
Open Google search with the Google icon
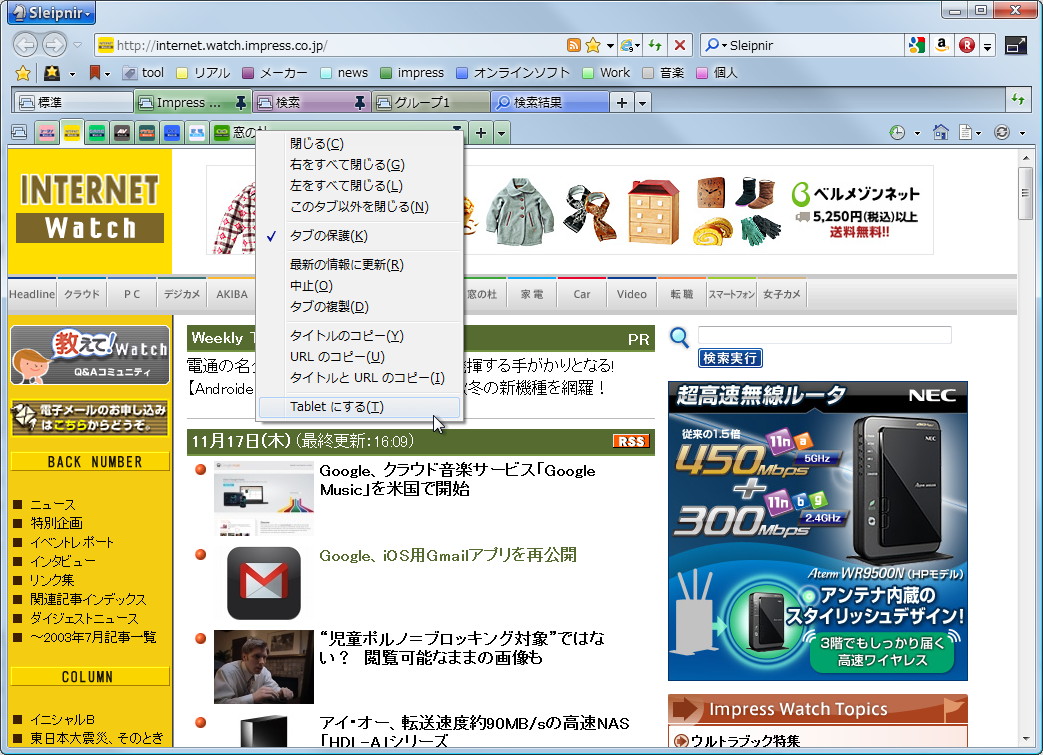click(917, 44)
